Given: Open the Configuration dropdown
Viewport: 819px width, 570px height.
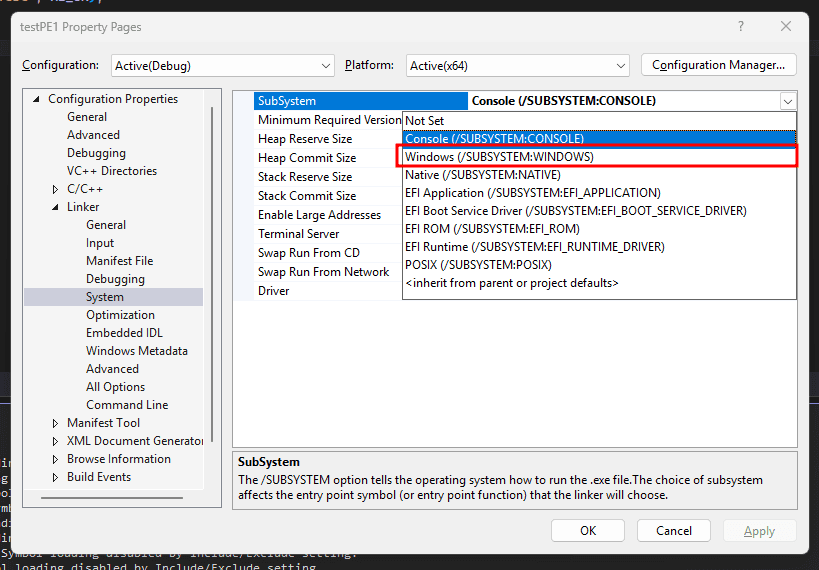Looking at the screenshot, I should pyautogui.click(x=222, y=66).
